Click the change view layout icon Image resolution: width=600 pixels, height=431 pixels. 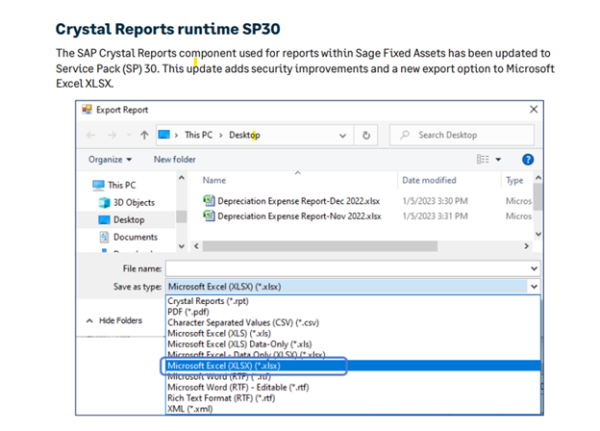[483, 159]
